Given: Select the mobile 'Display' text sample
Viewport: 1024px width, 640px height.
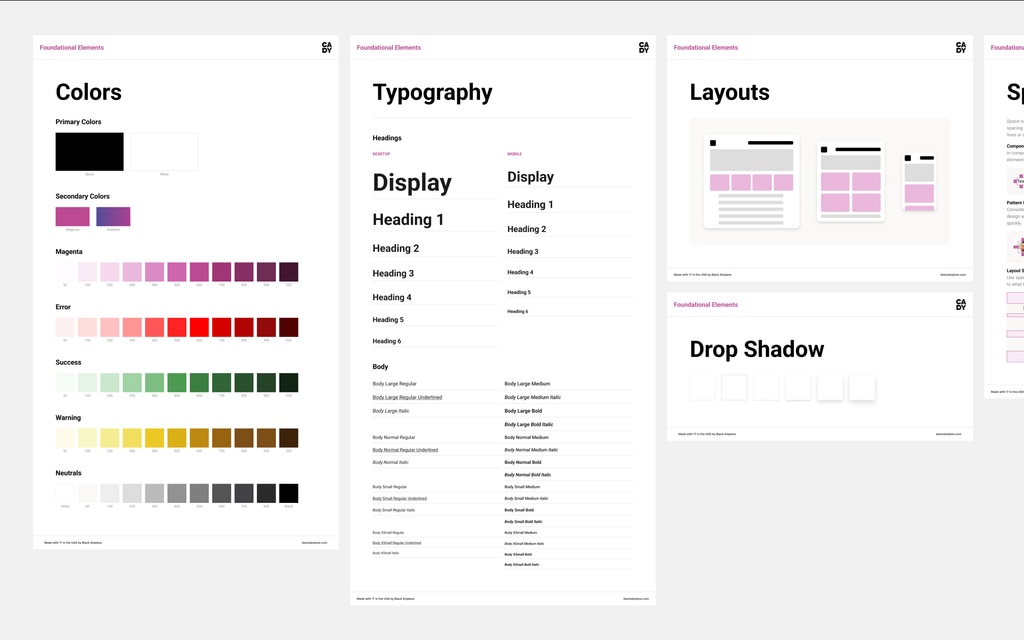Looking at the screenshot, I should click(530, 177).
